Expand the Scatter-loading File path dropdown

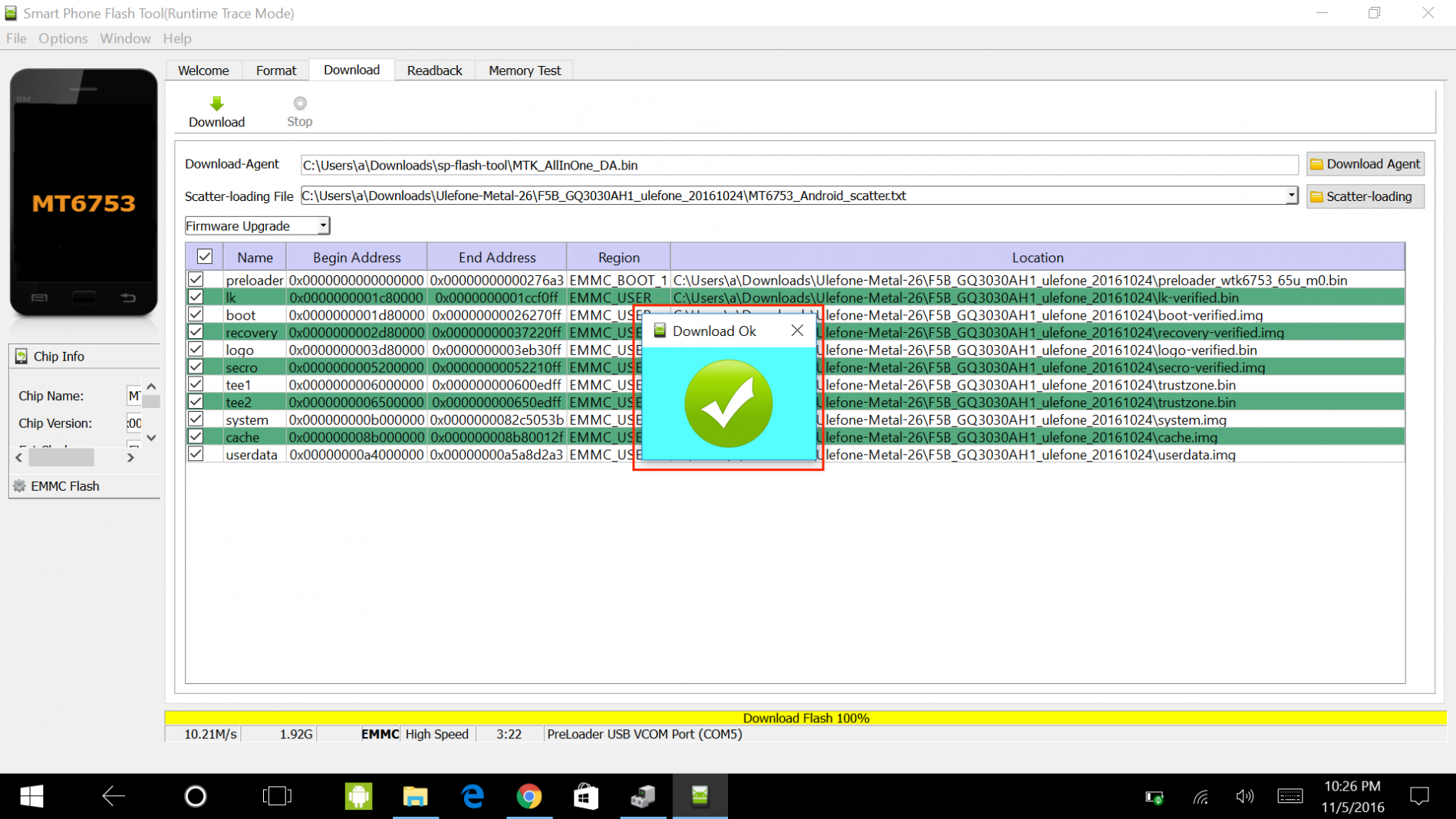(1291, 196)
